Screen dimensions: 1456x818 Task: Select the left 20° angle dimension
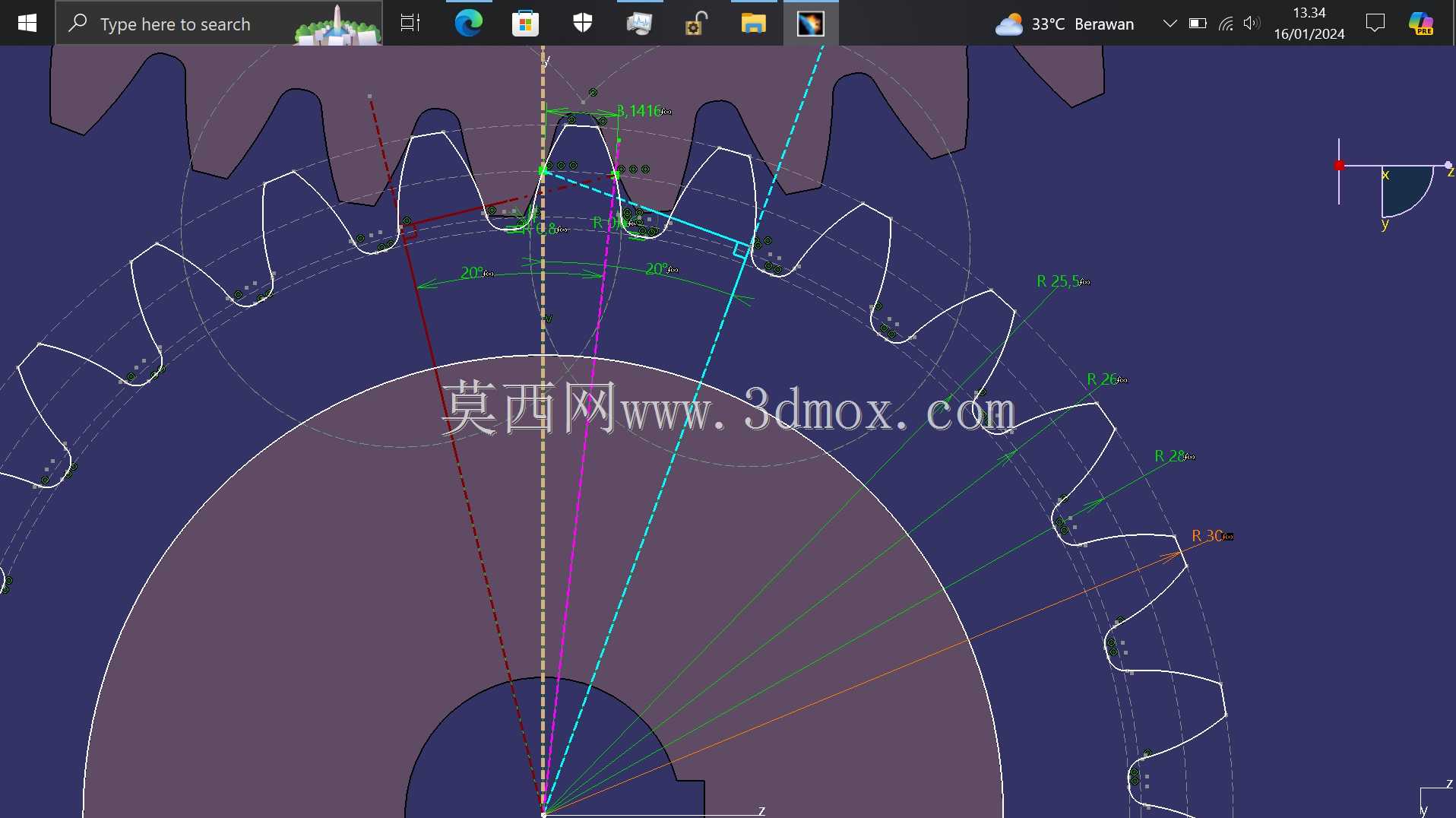476,272
